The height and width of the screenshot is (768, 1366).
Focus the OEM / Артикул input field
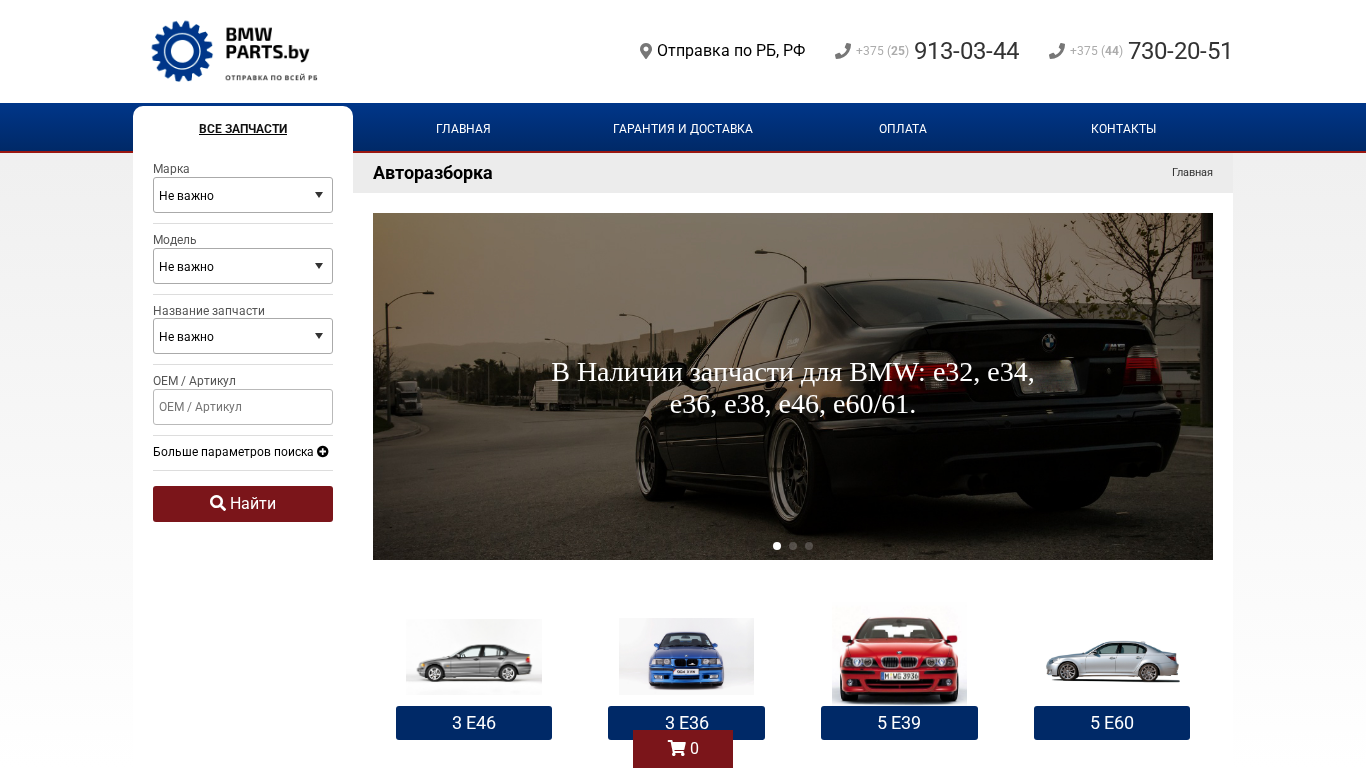(243, 407)
